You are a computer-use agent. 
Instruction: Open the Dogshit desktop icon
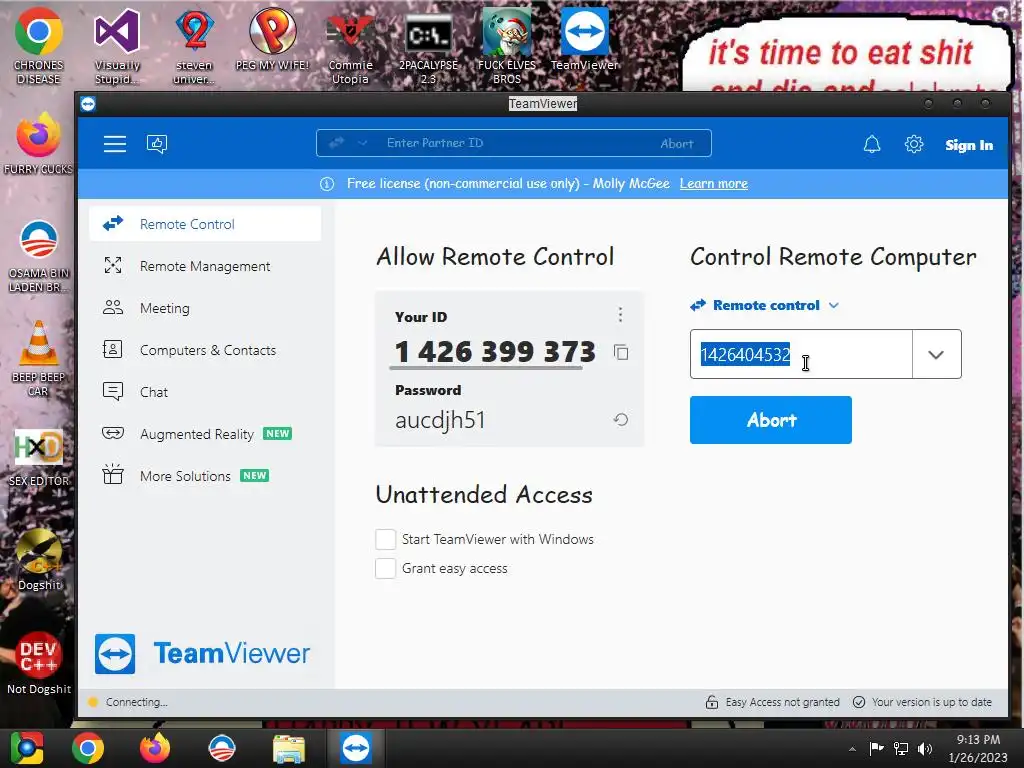39,560
